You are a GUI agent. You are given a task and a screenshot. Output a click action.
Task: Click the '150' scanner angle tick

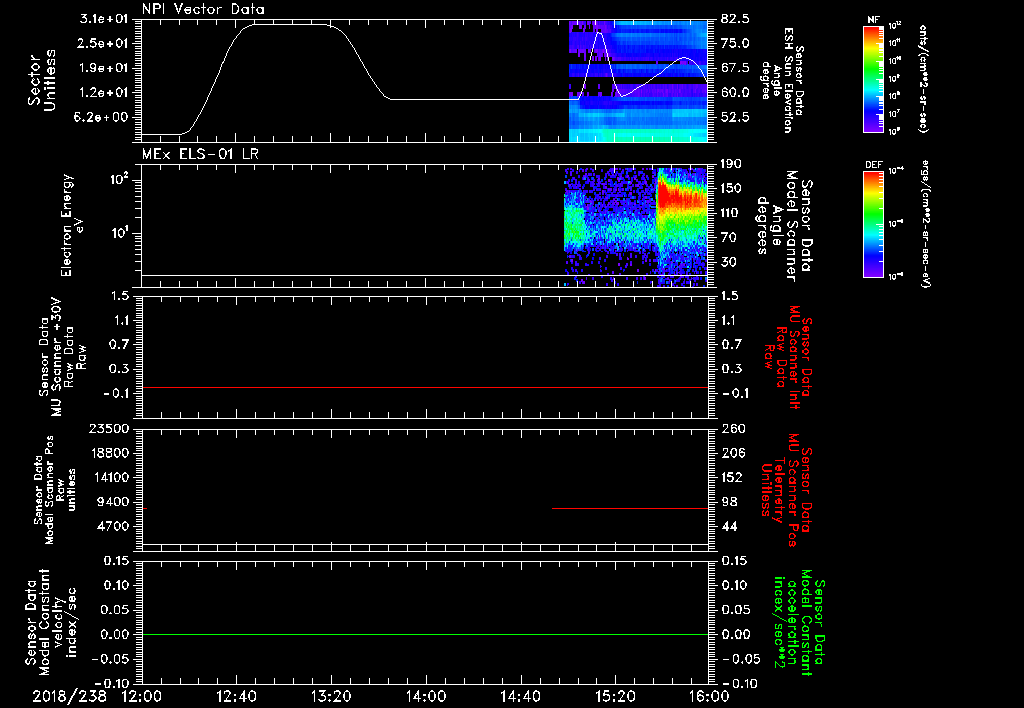(x=732, y=189)
